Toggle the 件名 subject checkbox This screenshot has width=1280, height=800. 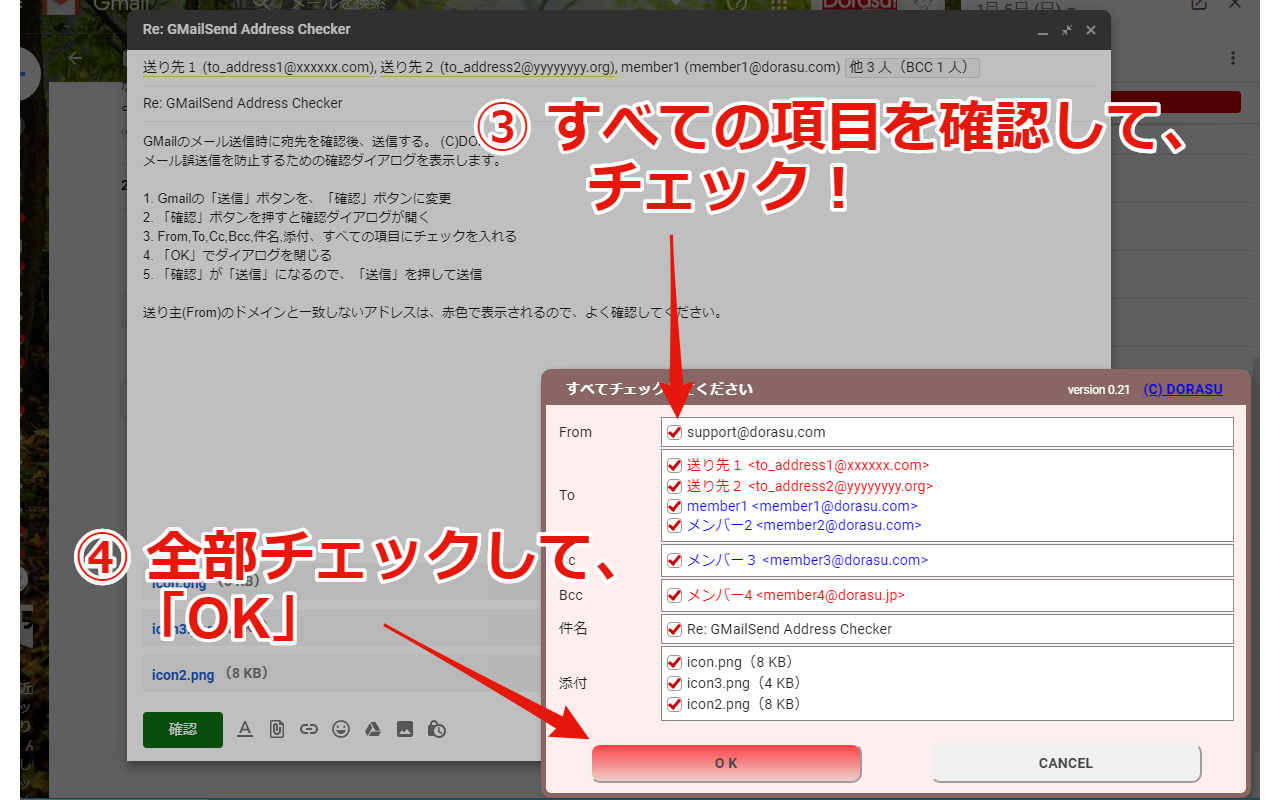(x=674, y=630)
